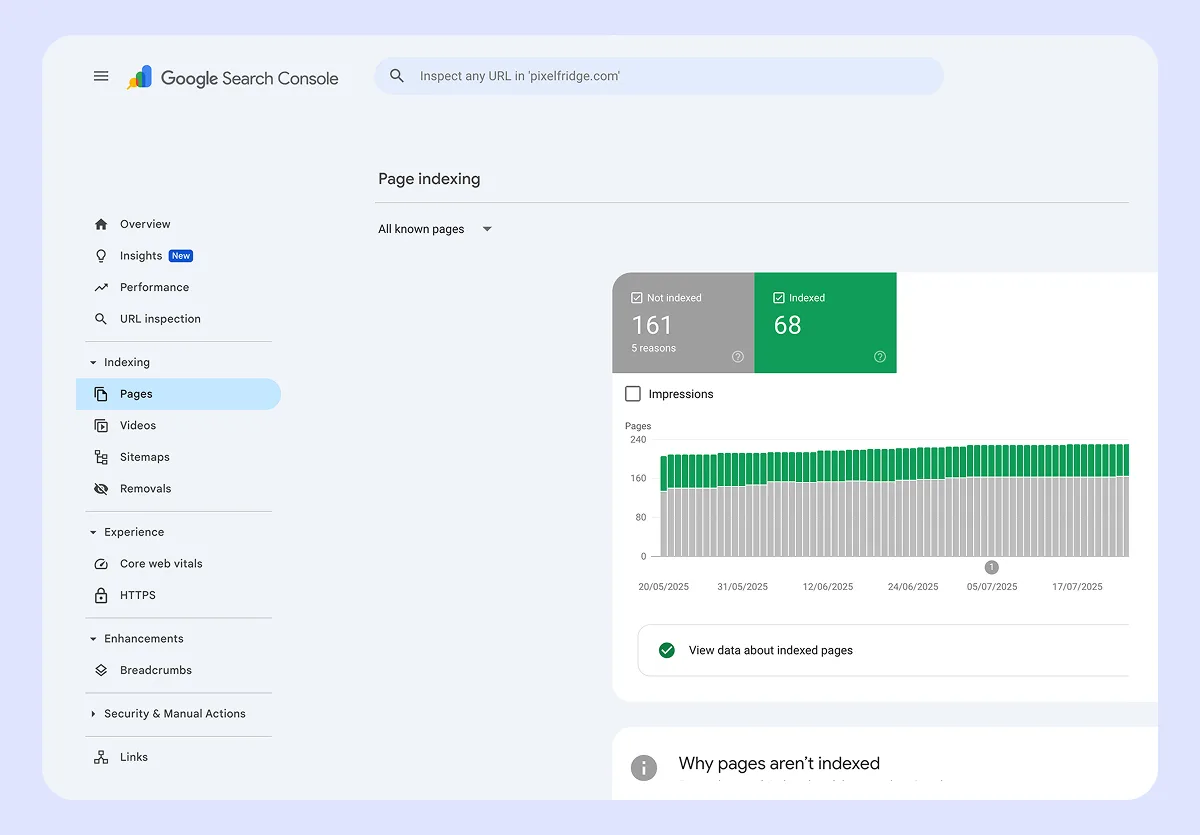
Task: Collapse the Indexing section
Action: point(93,363)
